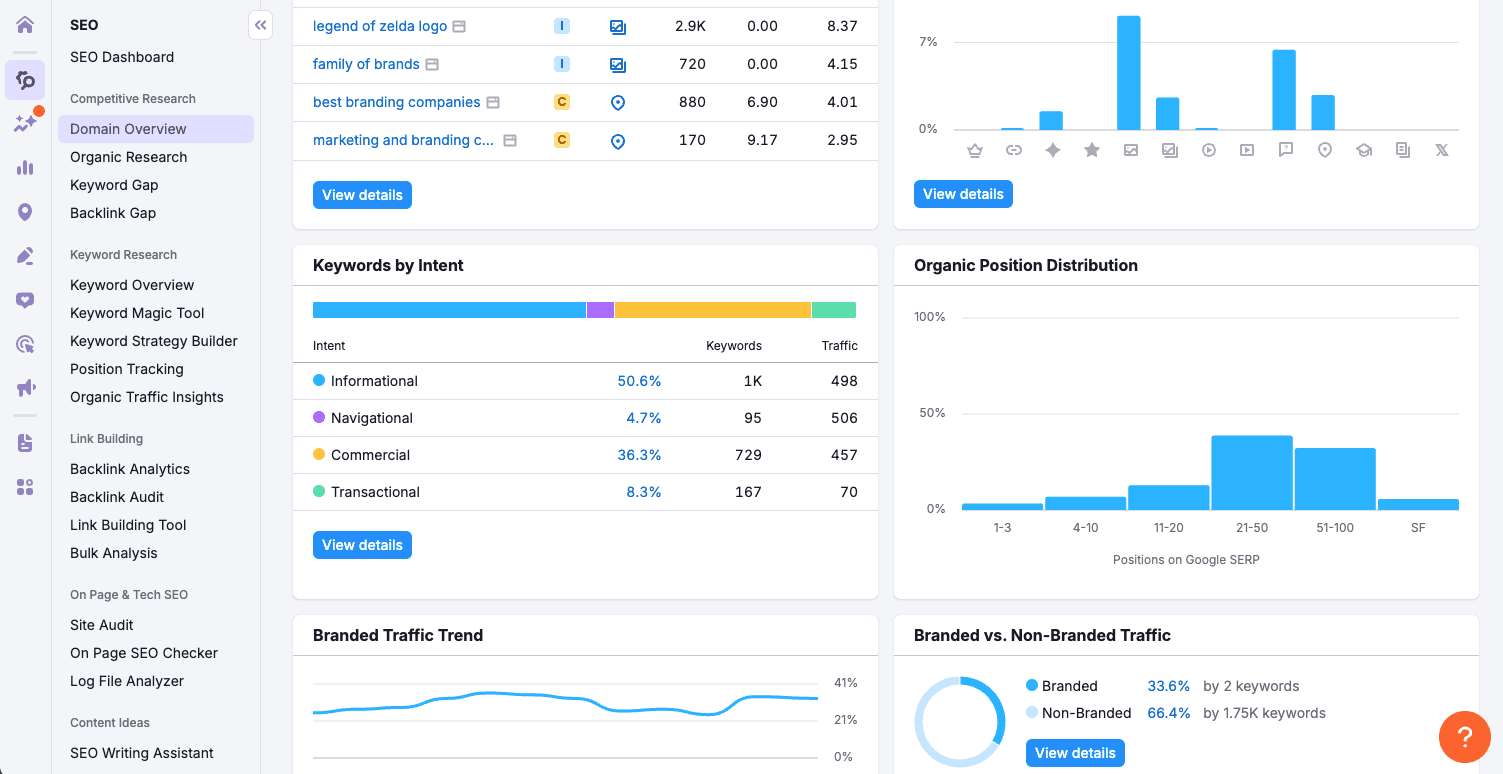Open Keyword Magic Tool in the sidebar

tap(137, 313)
